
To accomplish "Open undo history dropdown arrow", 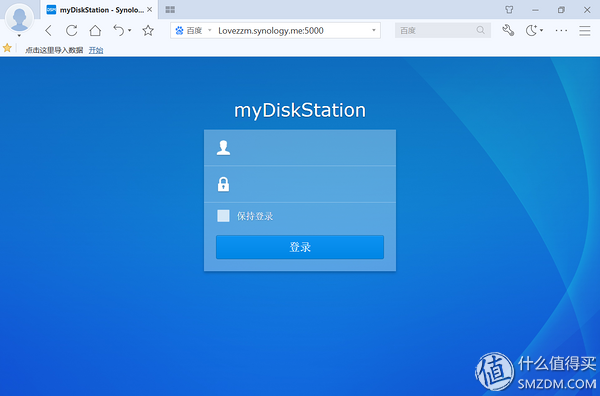I will pos(130,30).
